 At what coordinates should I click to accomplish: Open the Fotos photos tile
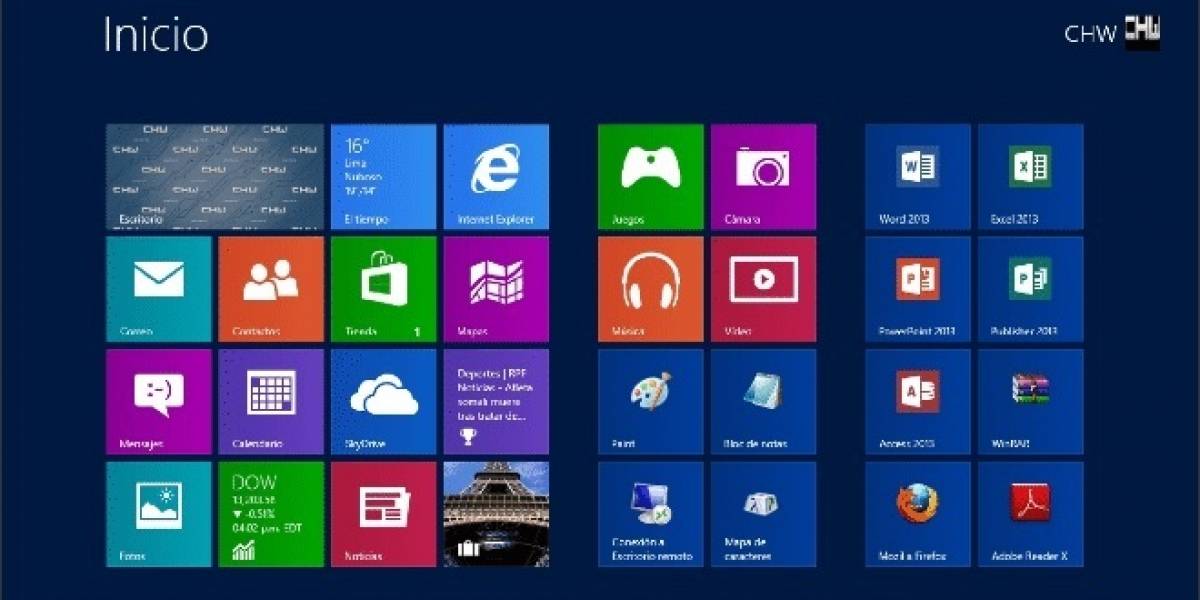click(x=159, y=514)
